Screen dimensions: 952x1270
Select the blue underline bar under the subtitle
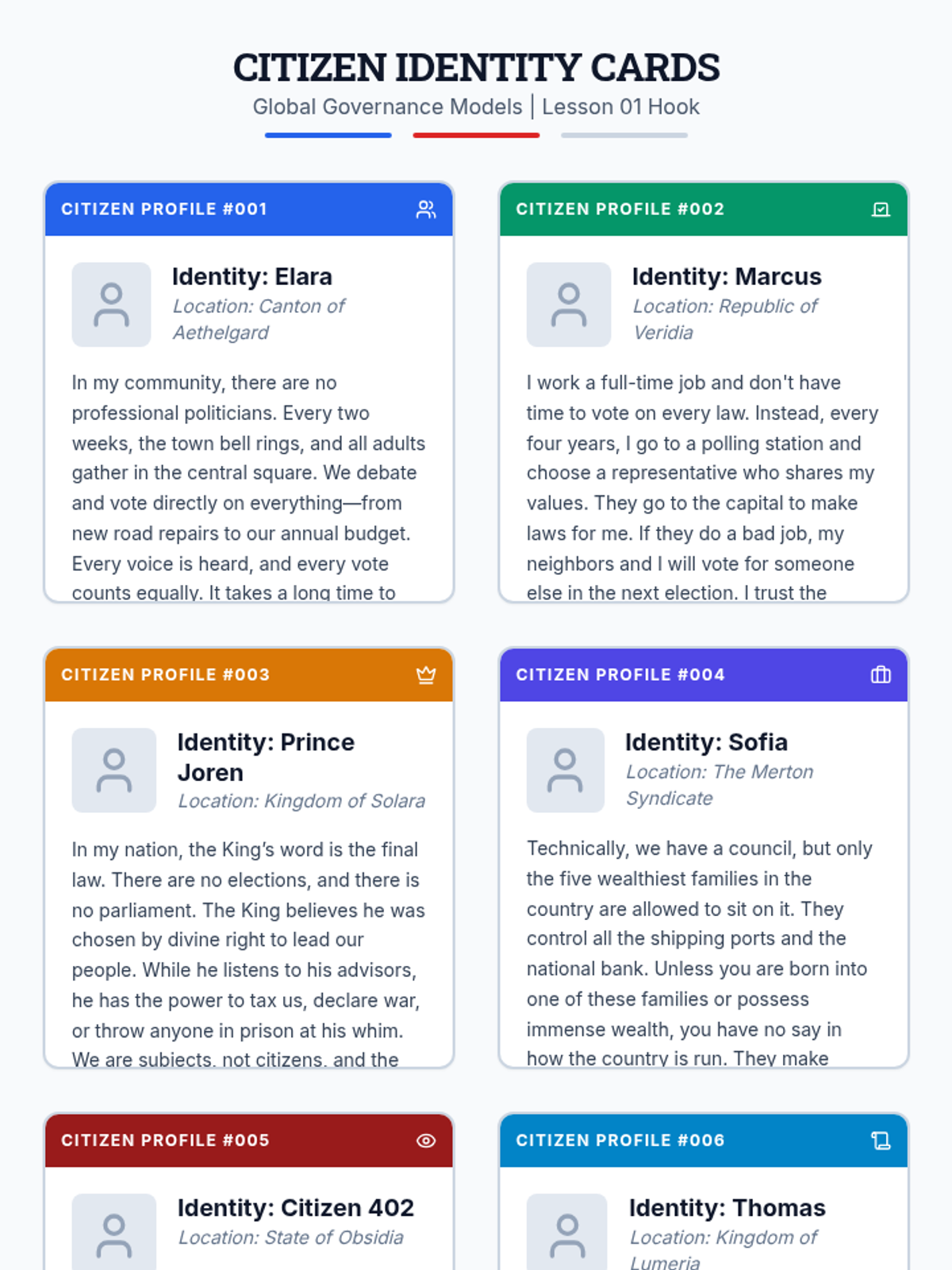pos(328,136)
